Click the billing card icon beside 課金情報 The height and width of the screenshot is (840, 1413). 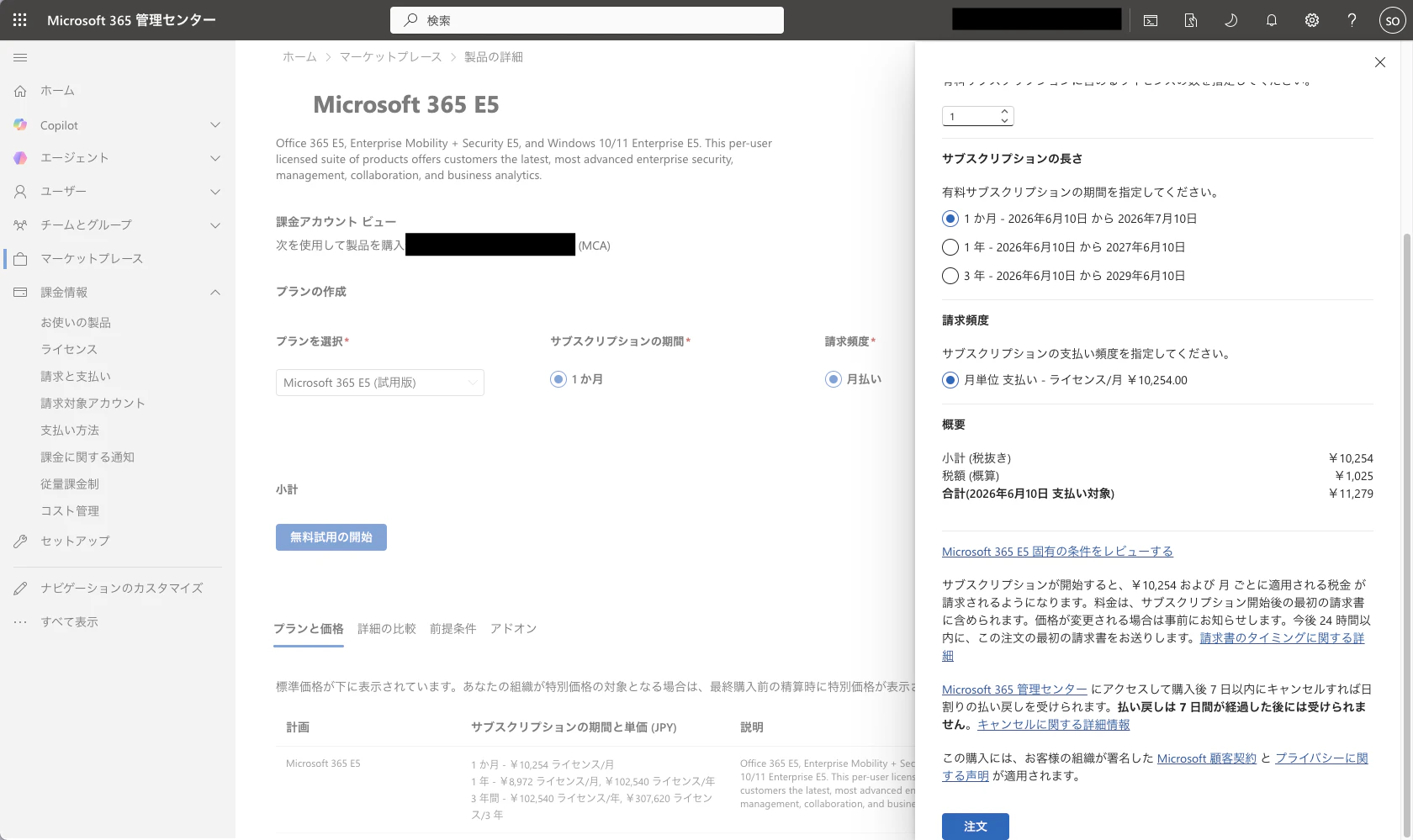click(x=20, y=293)
